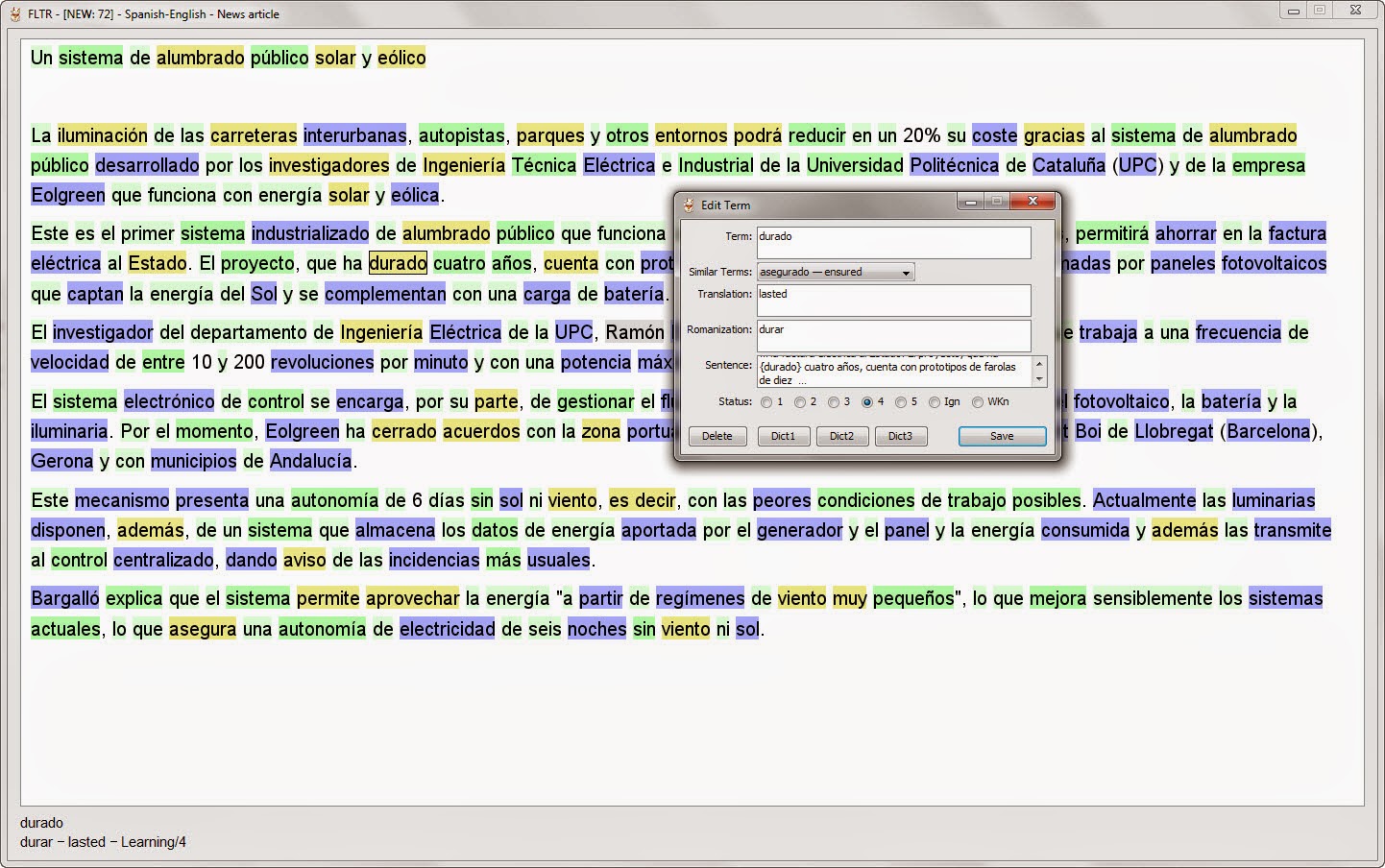Click the word 'revoluciones'
This screenshot has height=868, width=1385.
coord(322,362)
